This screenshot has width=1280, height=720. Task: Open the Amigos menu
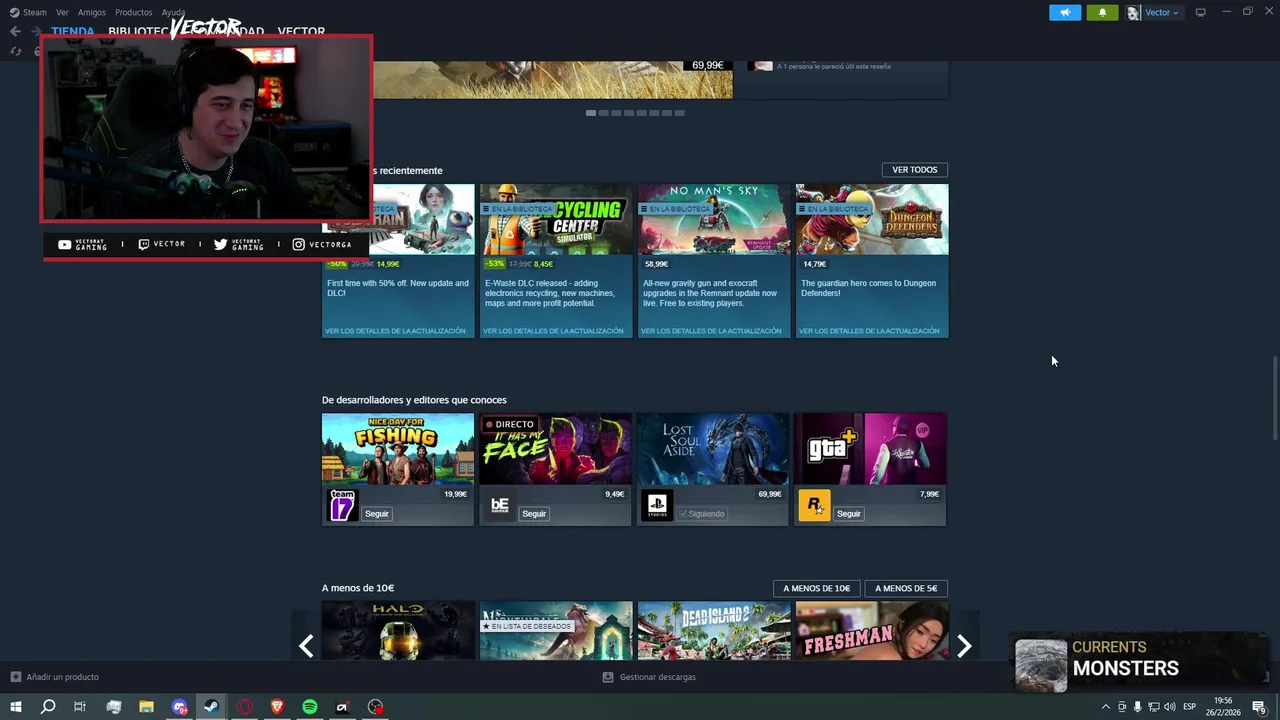[92, 12]
